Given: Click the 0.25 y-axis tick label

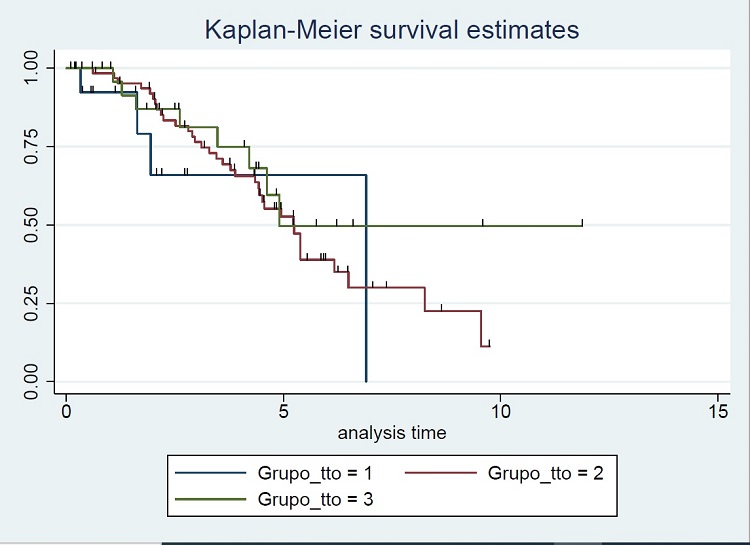Looking at the screenshot, I should point(33,302).
